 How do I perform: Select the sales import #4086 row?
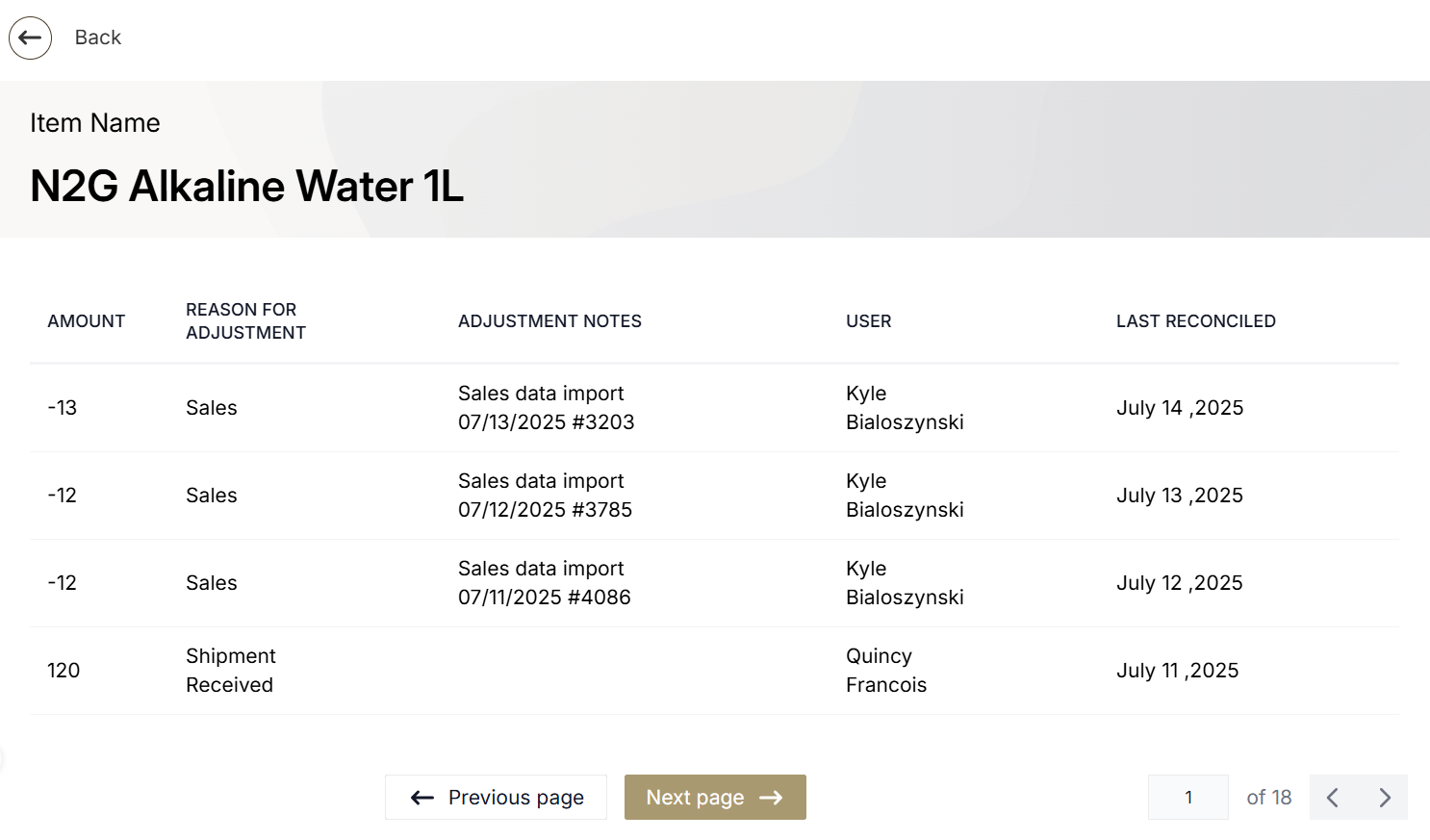(544, 583)
